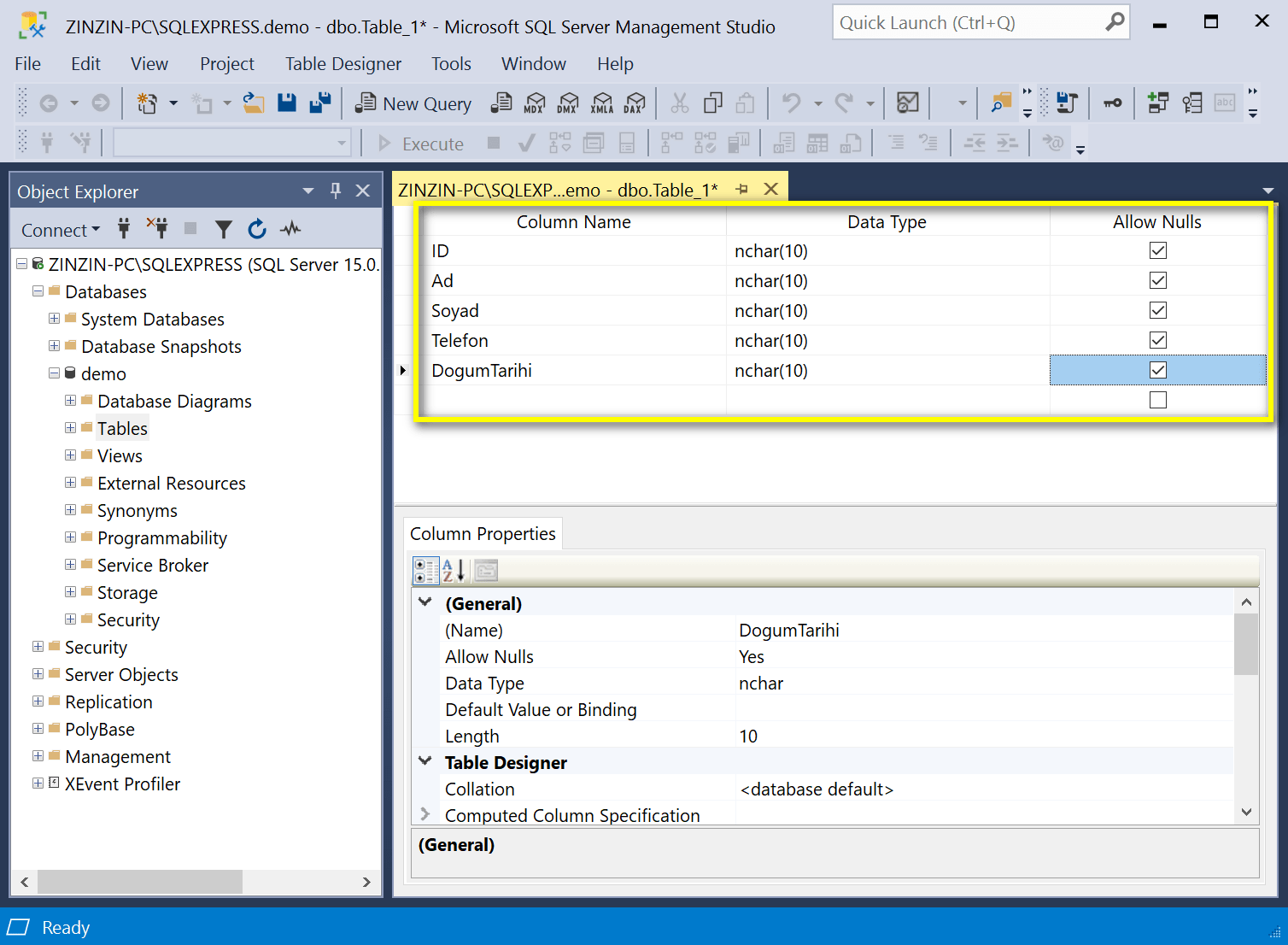Image resolution: width=1288 pixels, height=945 pixels.
Task: Click the Collation property value
Action: click(985, 789)
